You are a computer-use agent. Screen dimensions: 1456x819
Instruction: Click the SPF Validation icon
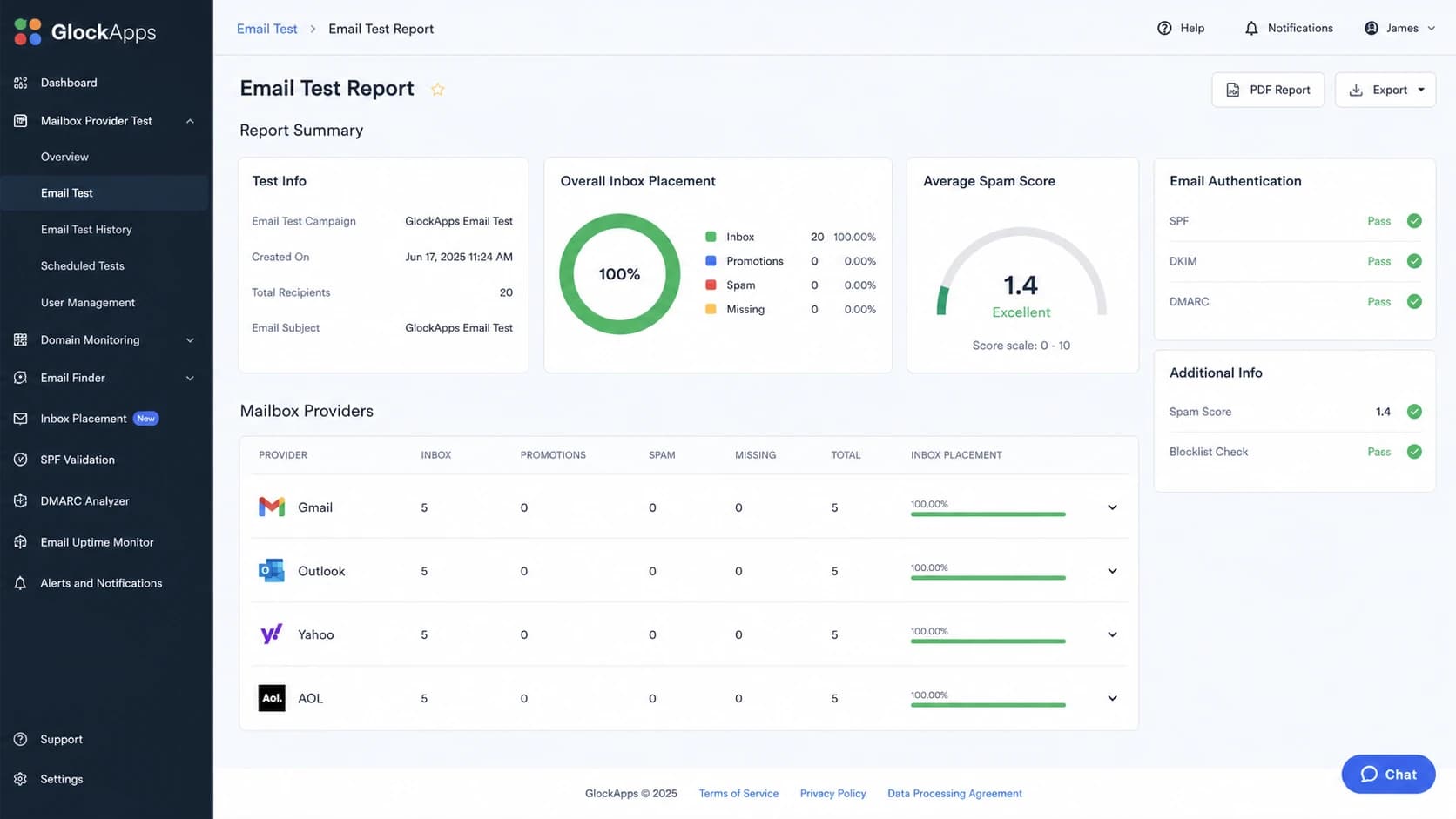point(21,460)
